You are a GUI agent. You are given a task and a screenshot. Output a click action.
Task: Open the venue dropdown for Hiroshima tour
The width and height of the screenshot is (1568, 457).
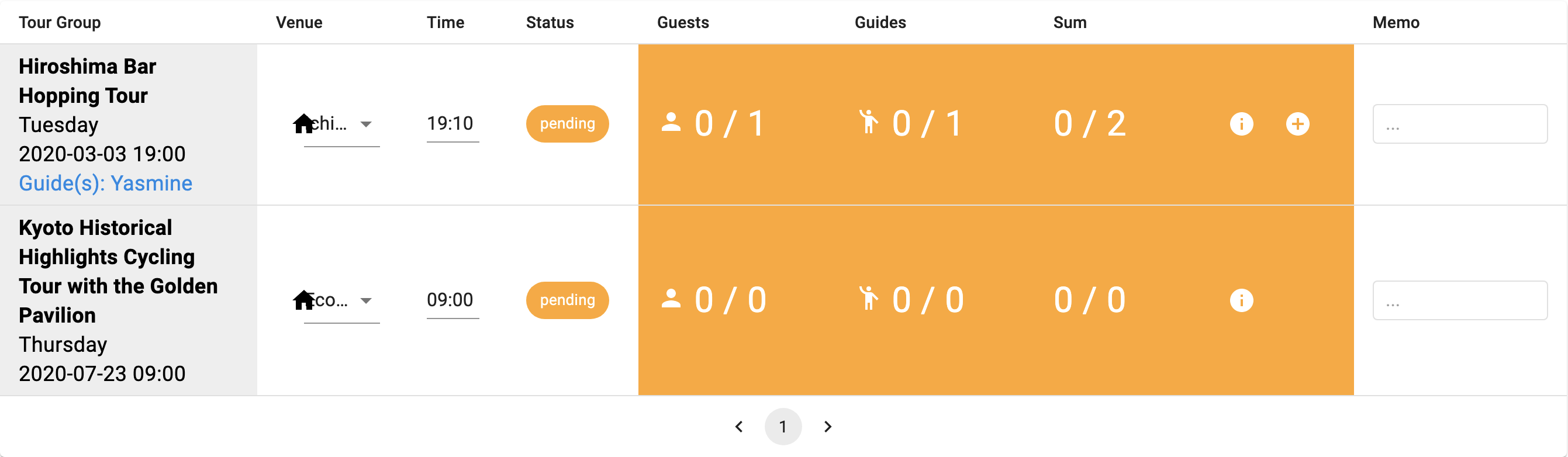point(366,124)
